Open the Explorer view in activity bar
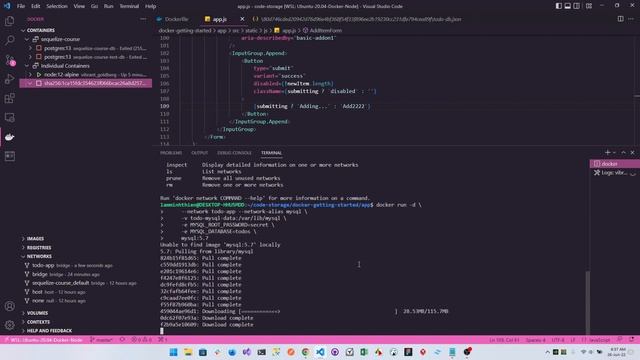This screenshot has height=360, width=640. pos(9,21)
